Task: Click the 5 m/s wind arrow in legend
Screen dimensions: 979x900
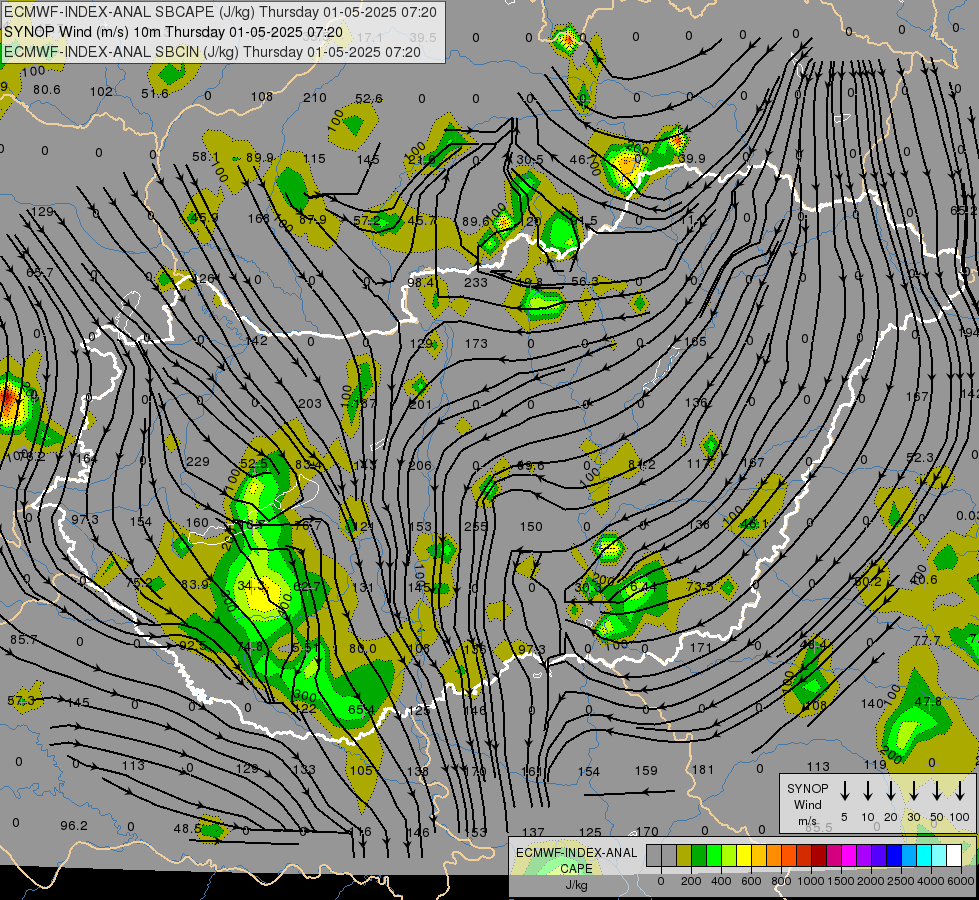Action: tap(845, 791)
